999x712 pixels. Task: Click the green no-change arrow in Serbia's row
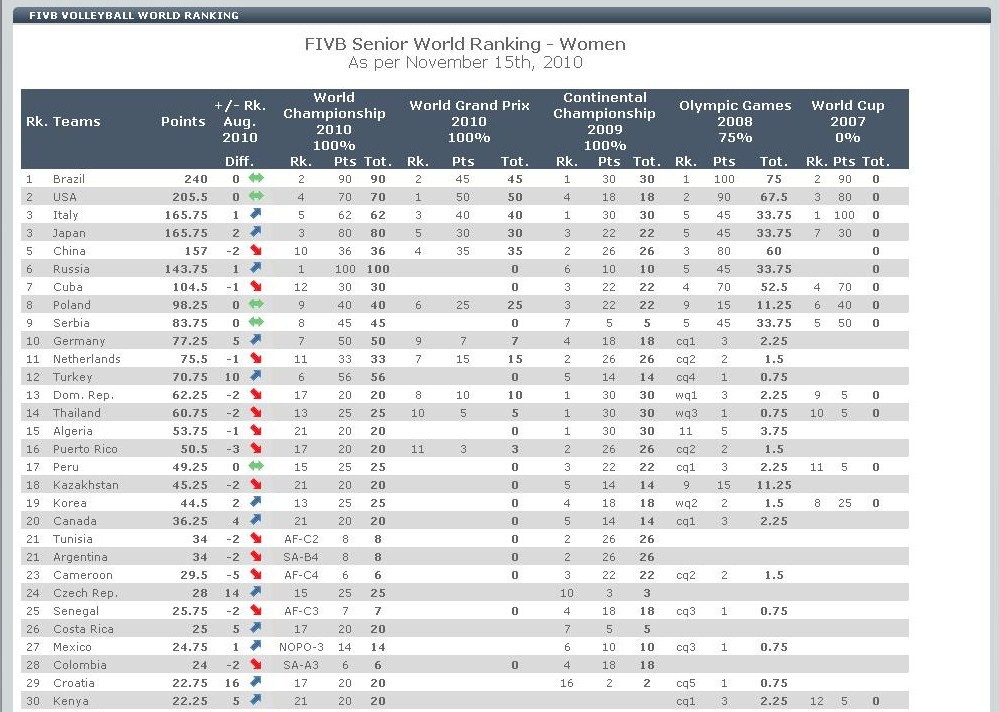(255, 323)
